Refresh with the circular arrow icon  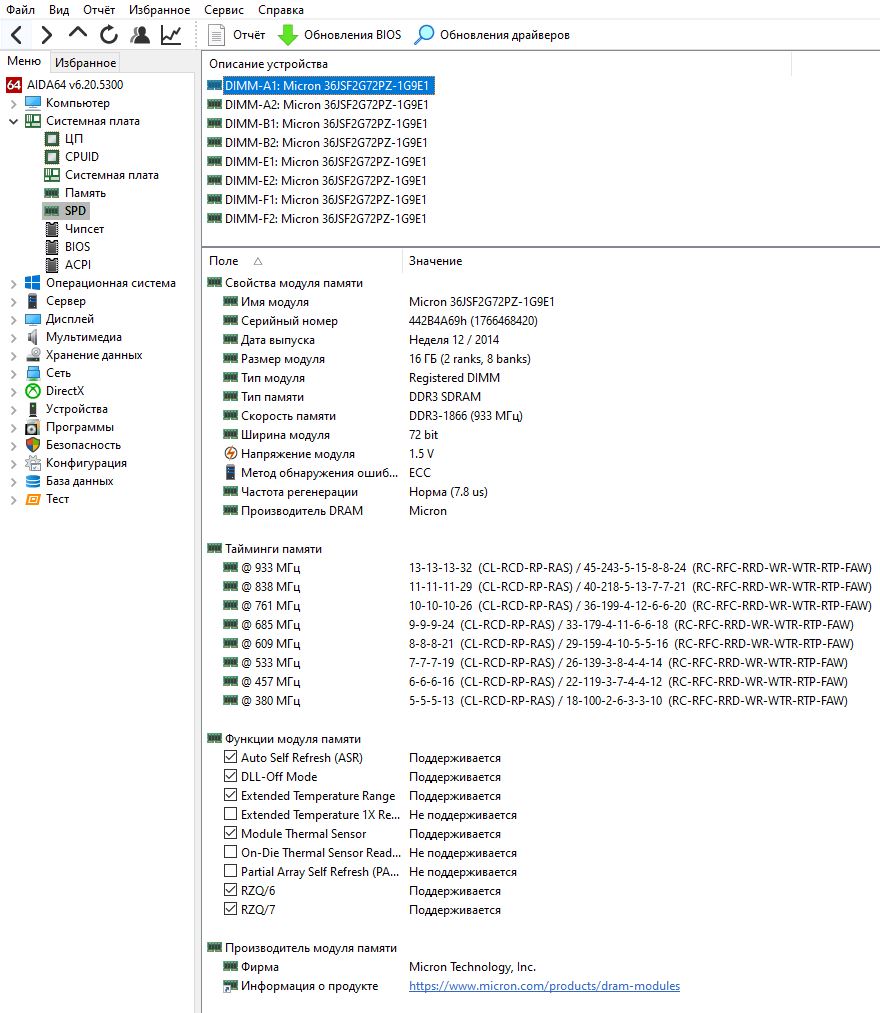[x=109, y=35]
